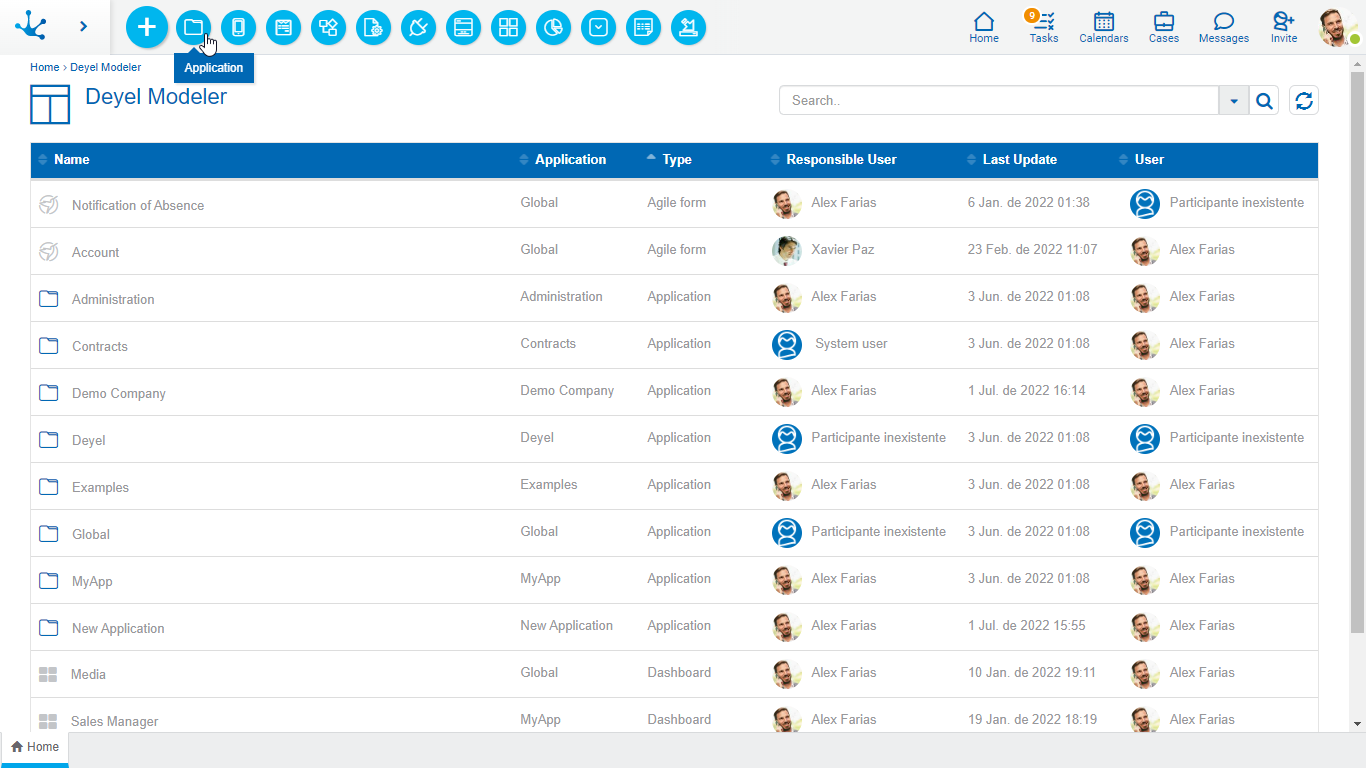Open the search options dropdown arrow
This screenshot has height=768, width=1366.
point(1234,100)
